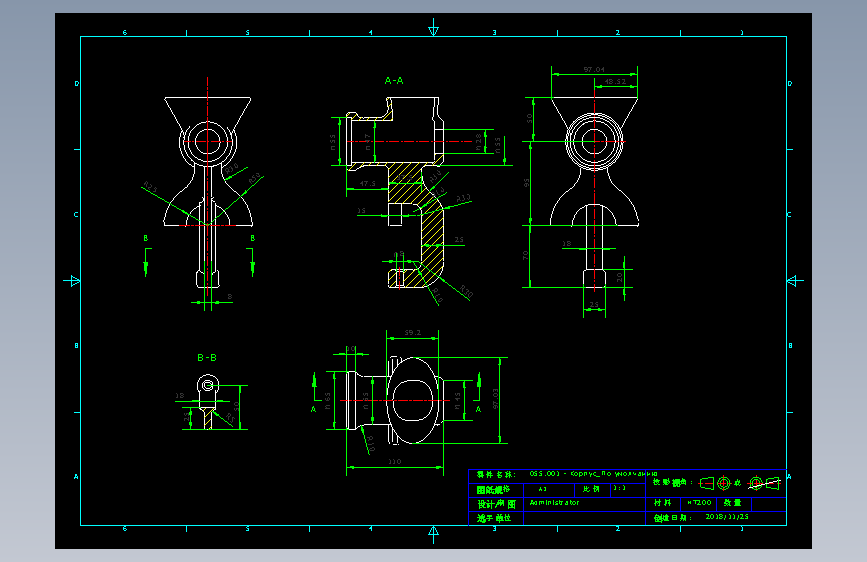Viewport: 867px width, 562px height.
Task: Select the 20 dimension near handle end
Action: [x=619, y=277]
